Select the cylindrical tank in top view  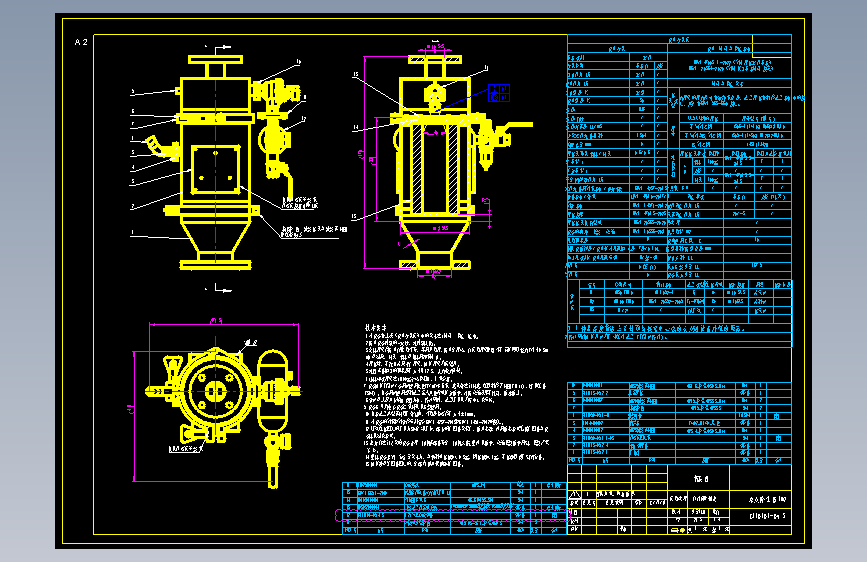(x=273, y=391)
